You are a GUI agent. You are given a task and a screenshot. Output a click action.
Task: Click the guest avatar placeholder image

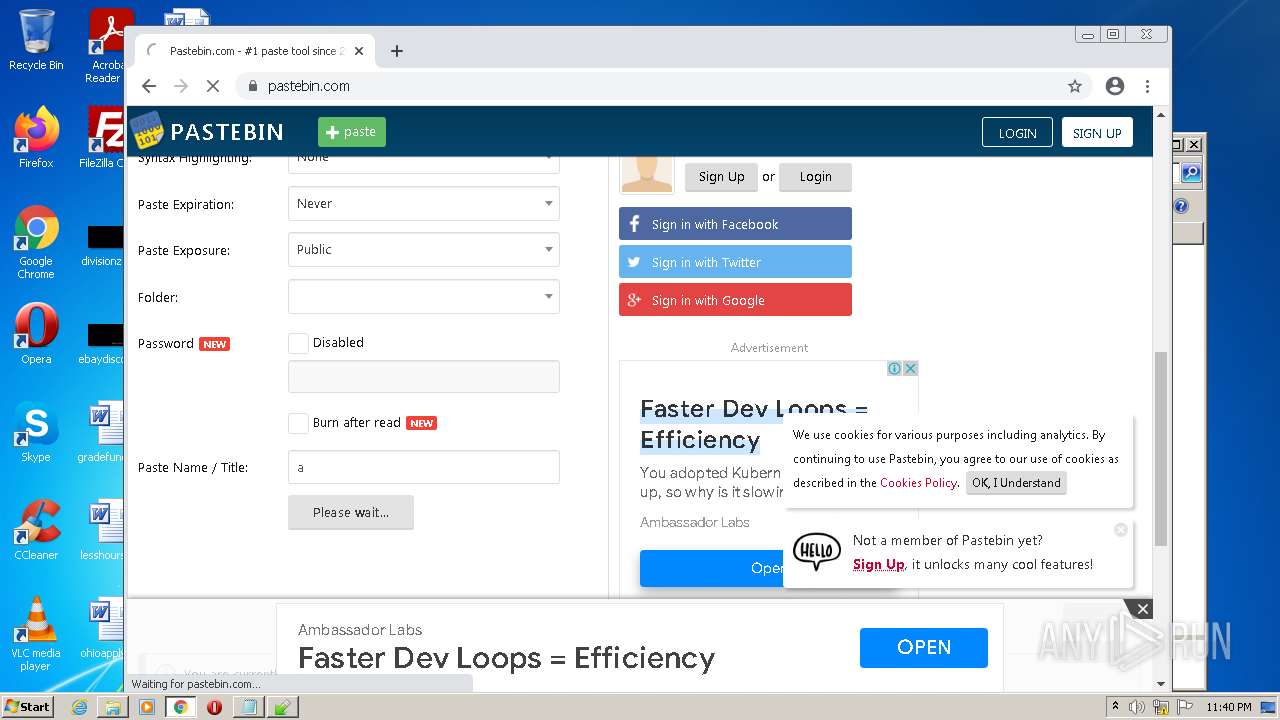(647, 174)
